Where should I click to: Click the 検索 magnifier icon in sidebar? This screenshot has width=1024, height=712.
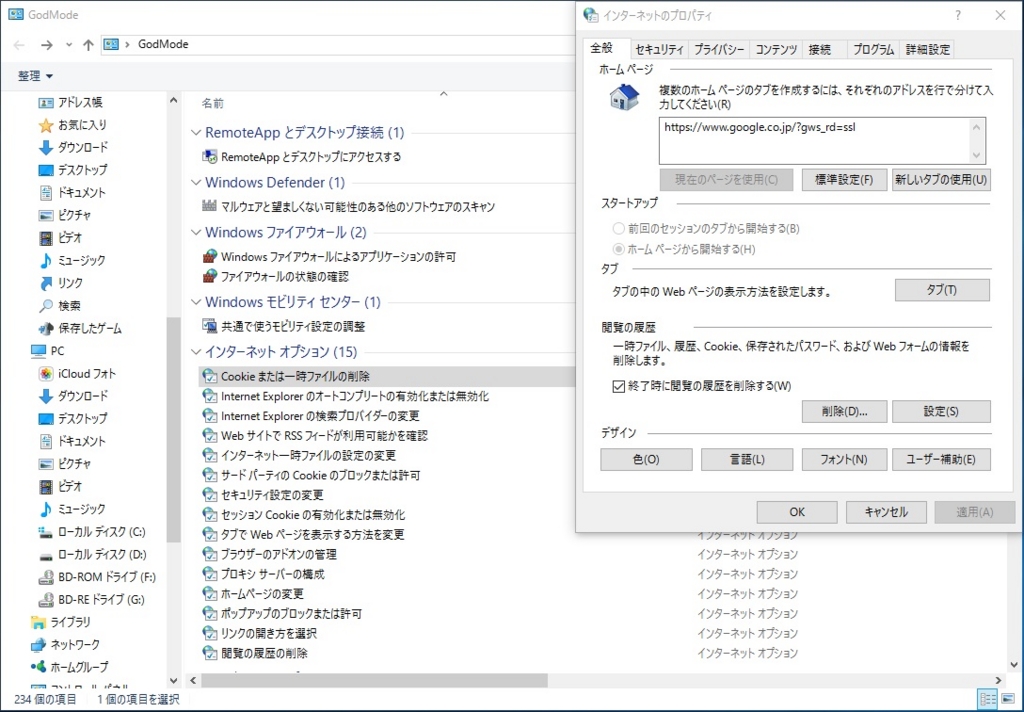click(46, 306)
